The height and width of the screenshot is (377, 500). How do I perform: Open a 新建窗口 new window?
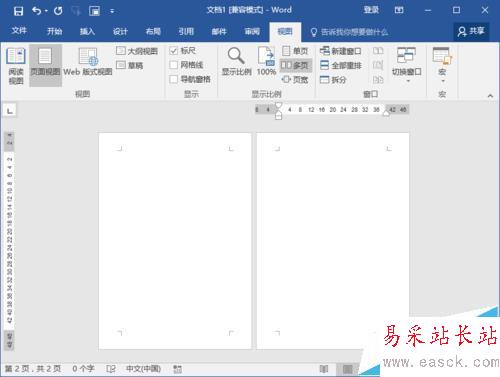(340, 51)
